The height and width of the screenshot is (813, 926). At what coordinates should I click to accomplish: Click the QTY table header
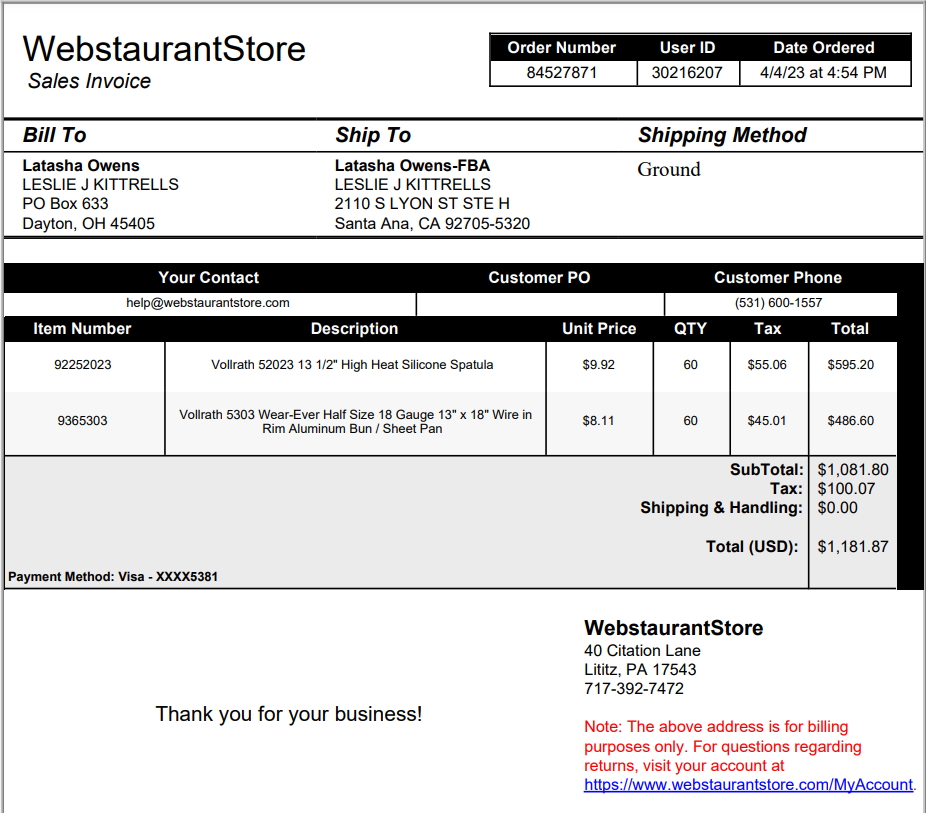pyautogui.click(x=690, y=329)
